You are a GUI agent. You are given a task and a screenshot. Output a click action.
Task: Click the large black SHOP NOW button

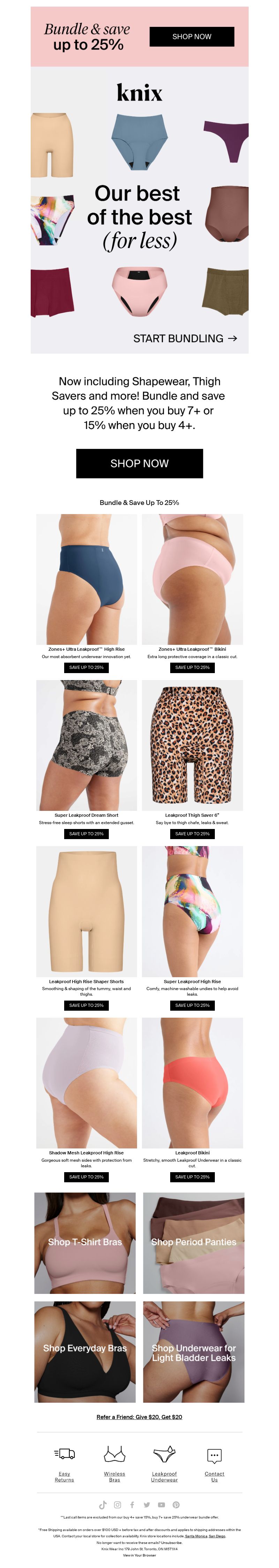[x=139, y=463]
